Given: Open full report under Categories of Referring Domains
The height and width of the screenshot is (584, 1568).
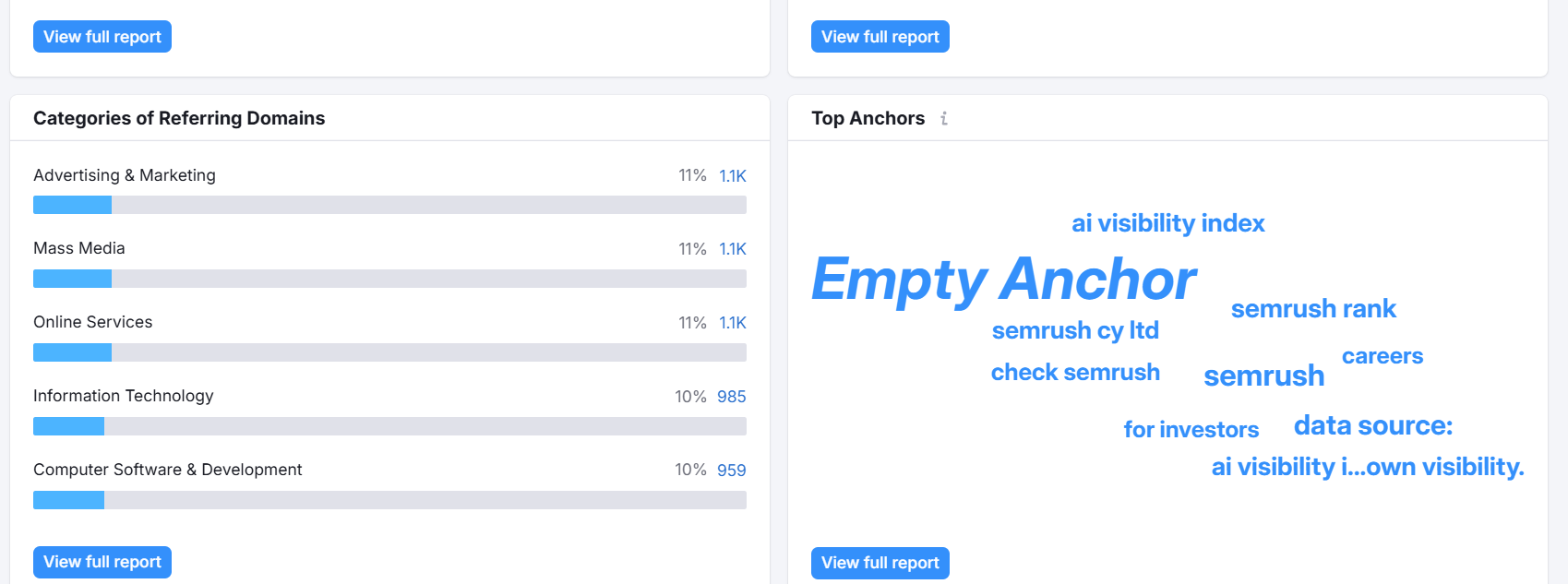Looking at the screenshot, I should point(102,562).
